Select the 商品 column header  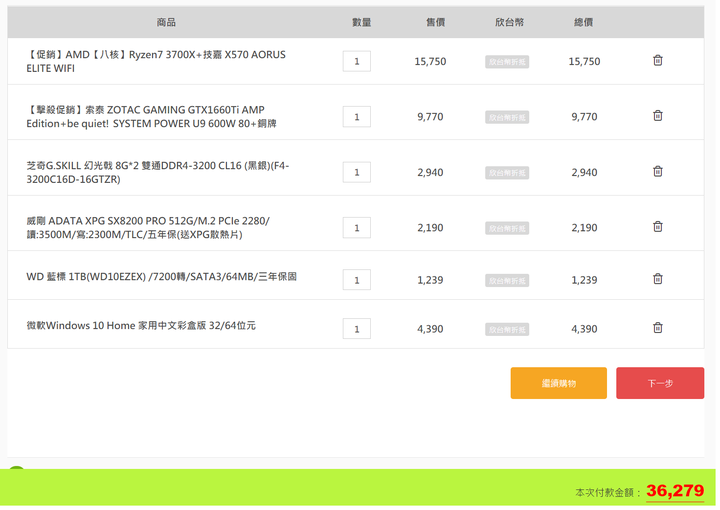[166, 22]
